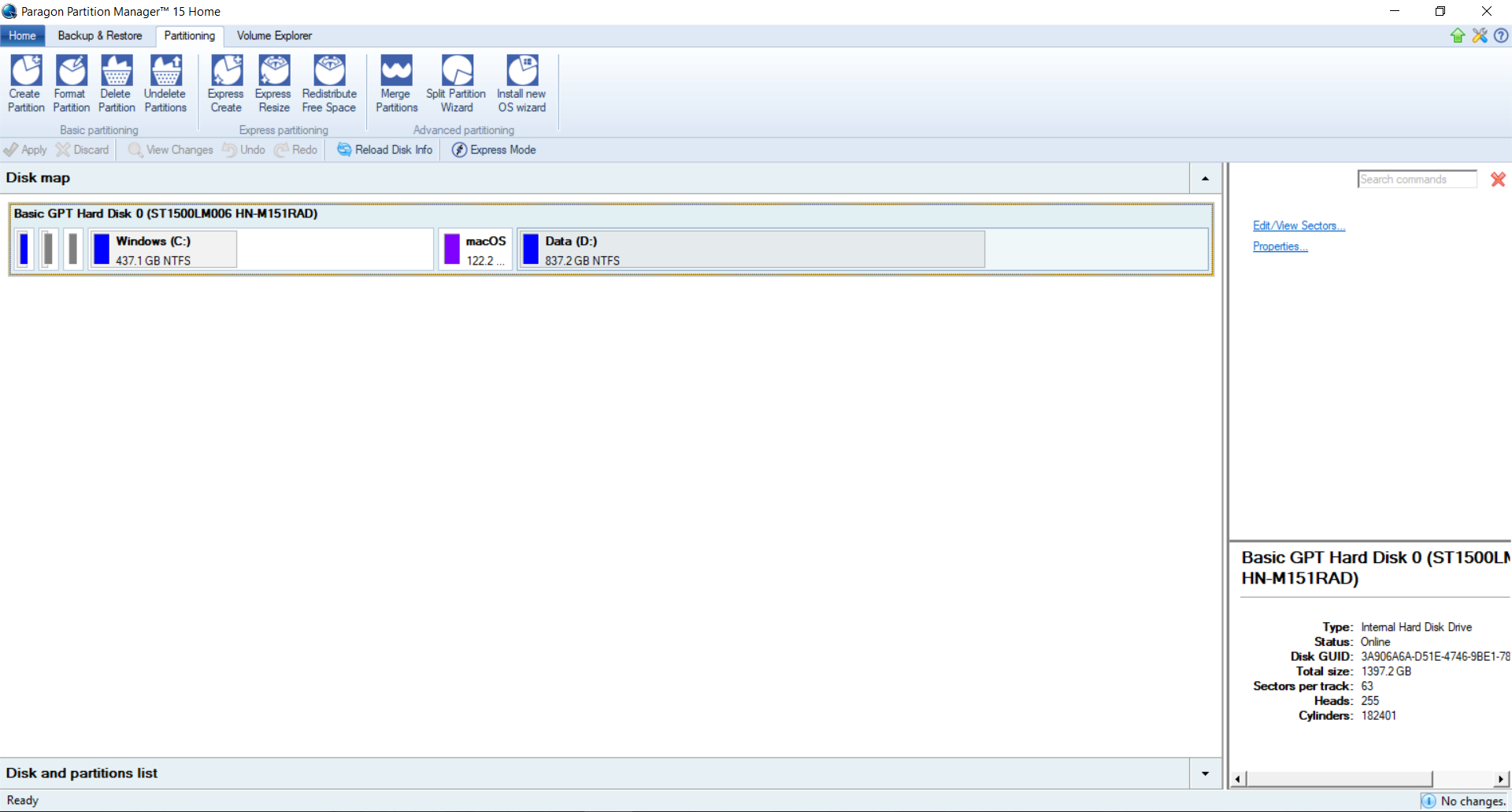Switch to Express Mode

coord(494,150)
